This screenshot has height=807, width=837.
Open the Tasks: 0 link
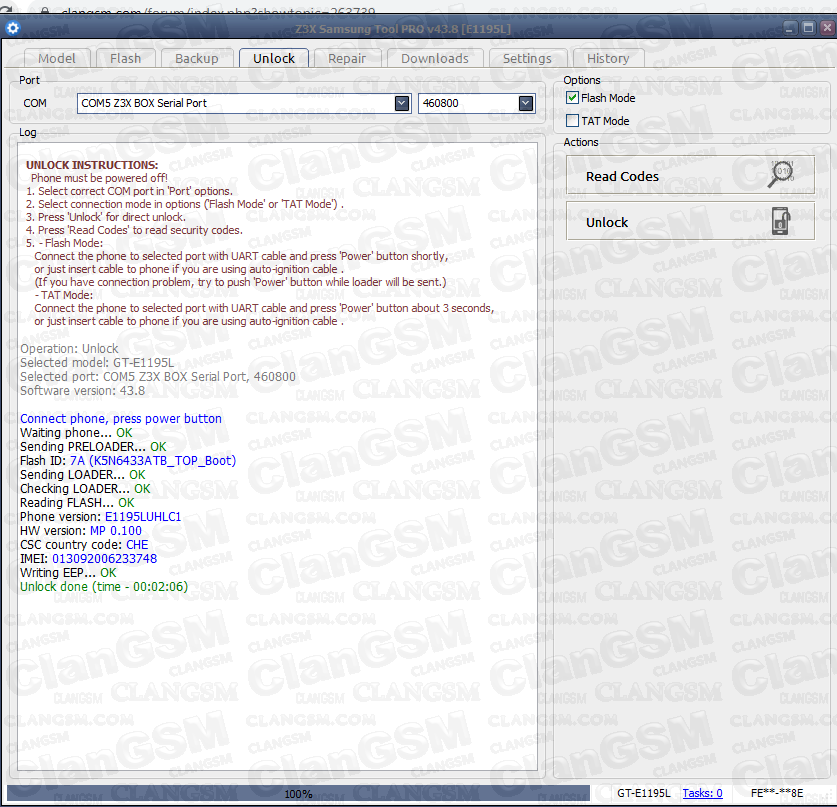click(x=702, y=793)
